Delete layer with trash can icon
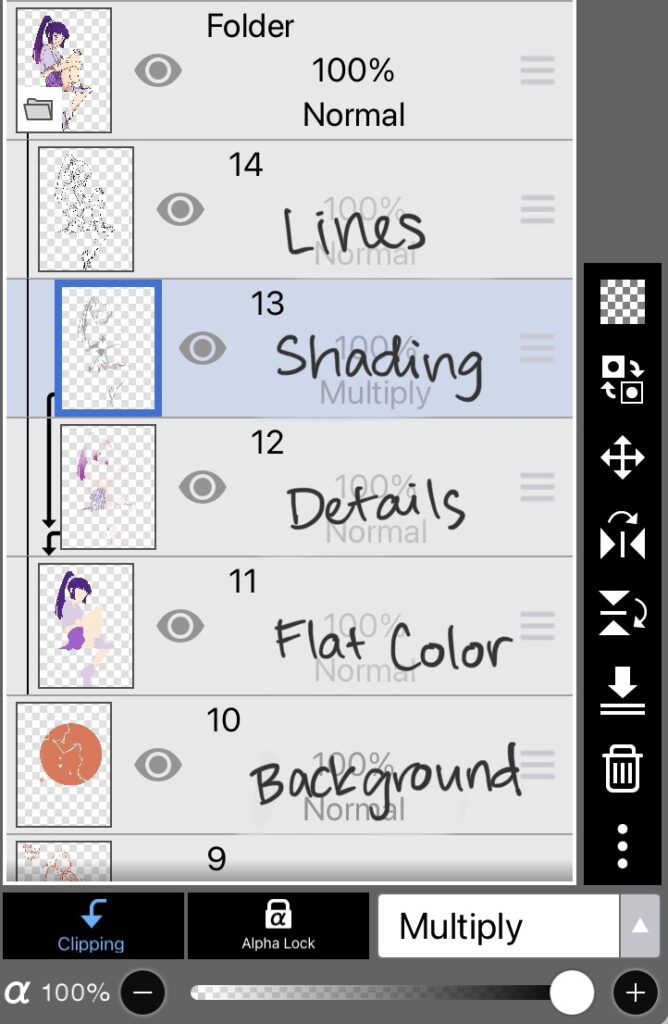Viewport: 668px width, 1024px height. tap(622, 770)
